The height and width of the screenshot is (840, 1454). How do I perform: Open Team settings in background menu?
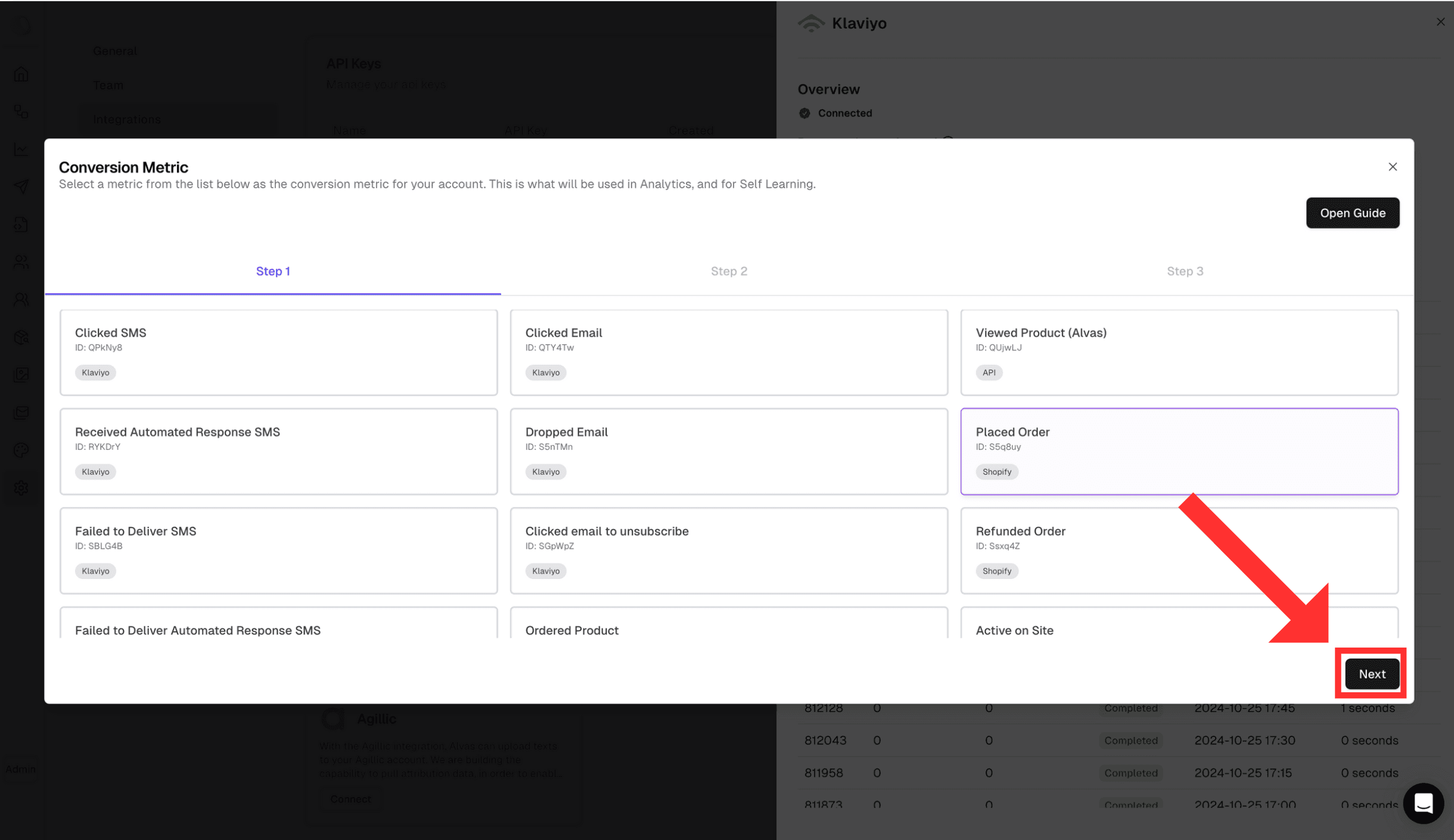108,85
